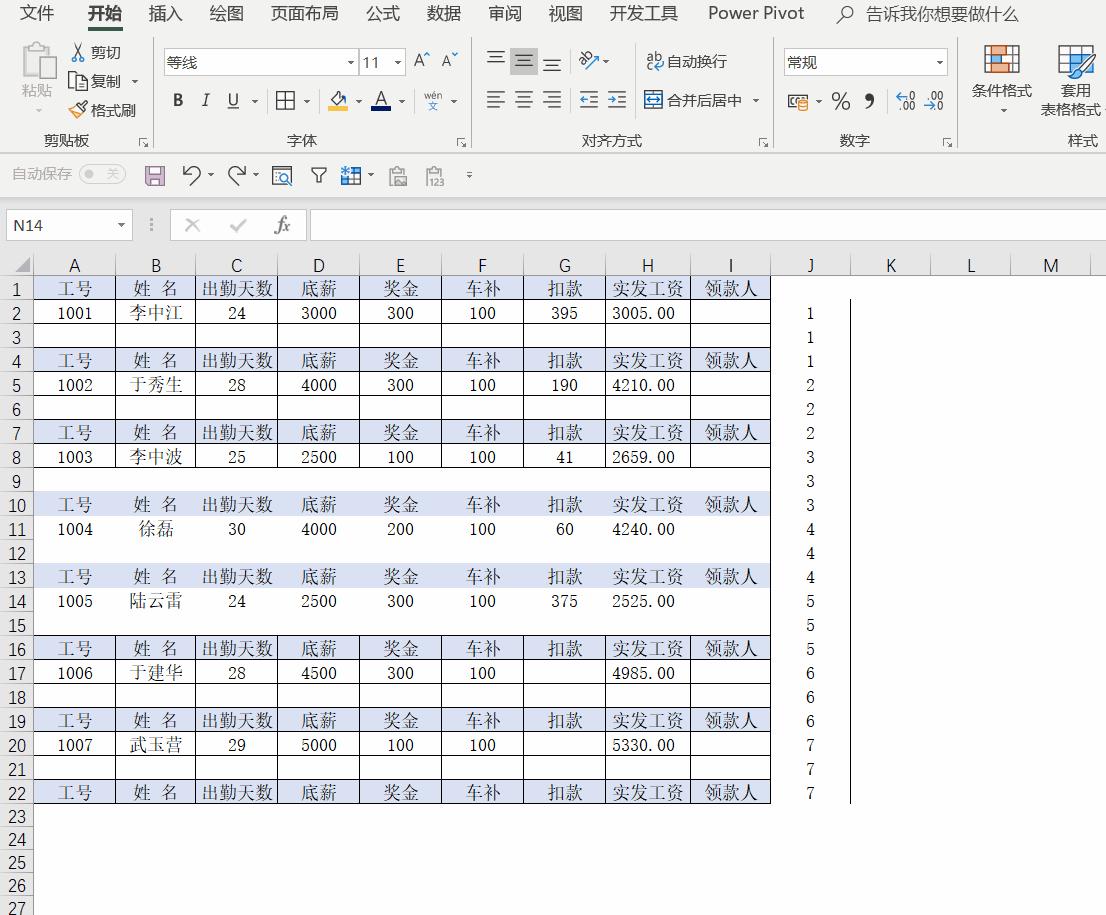Viewport: 1106px width, 915px height.
Task: Click Wrap Text (自动换行) button
Action: [x=687, y=62]
